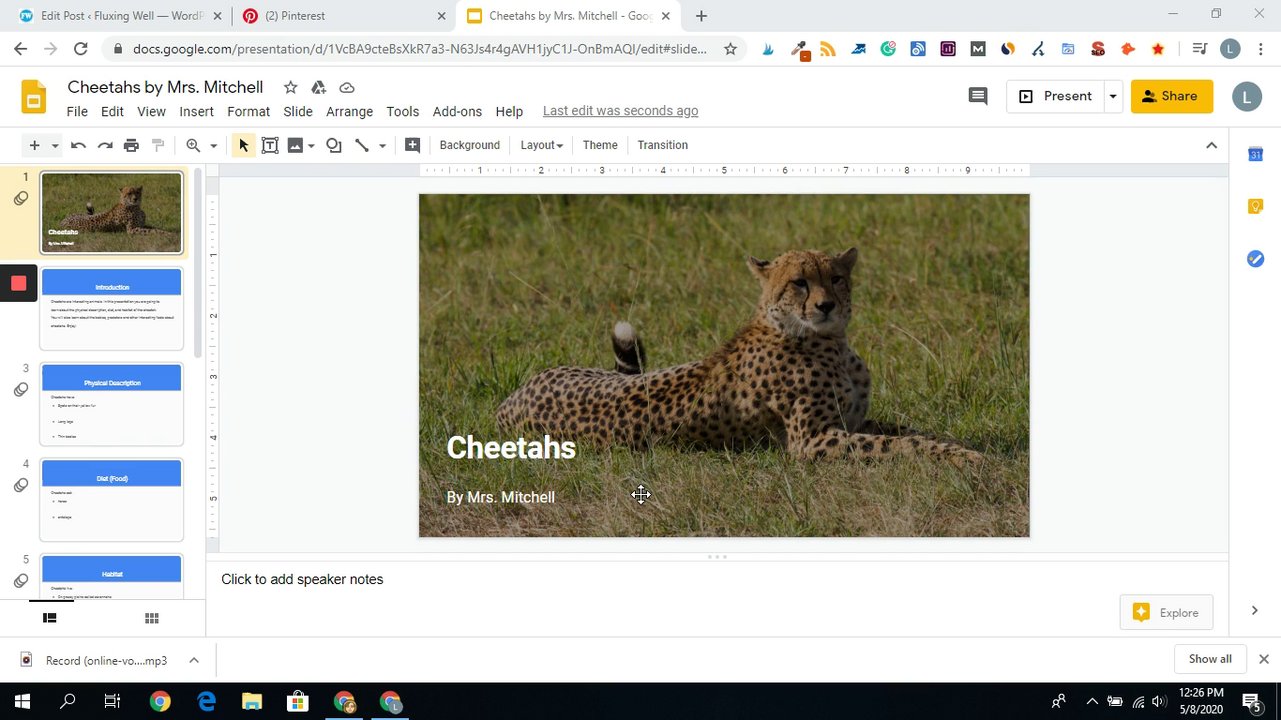Viewport: 1281px width, 720px height.
Task: Open the Transition panel button
Action: pyautogui.click(x=662, y=145)
